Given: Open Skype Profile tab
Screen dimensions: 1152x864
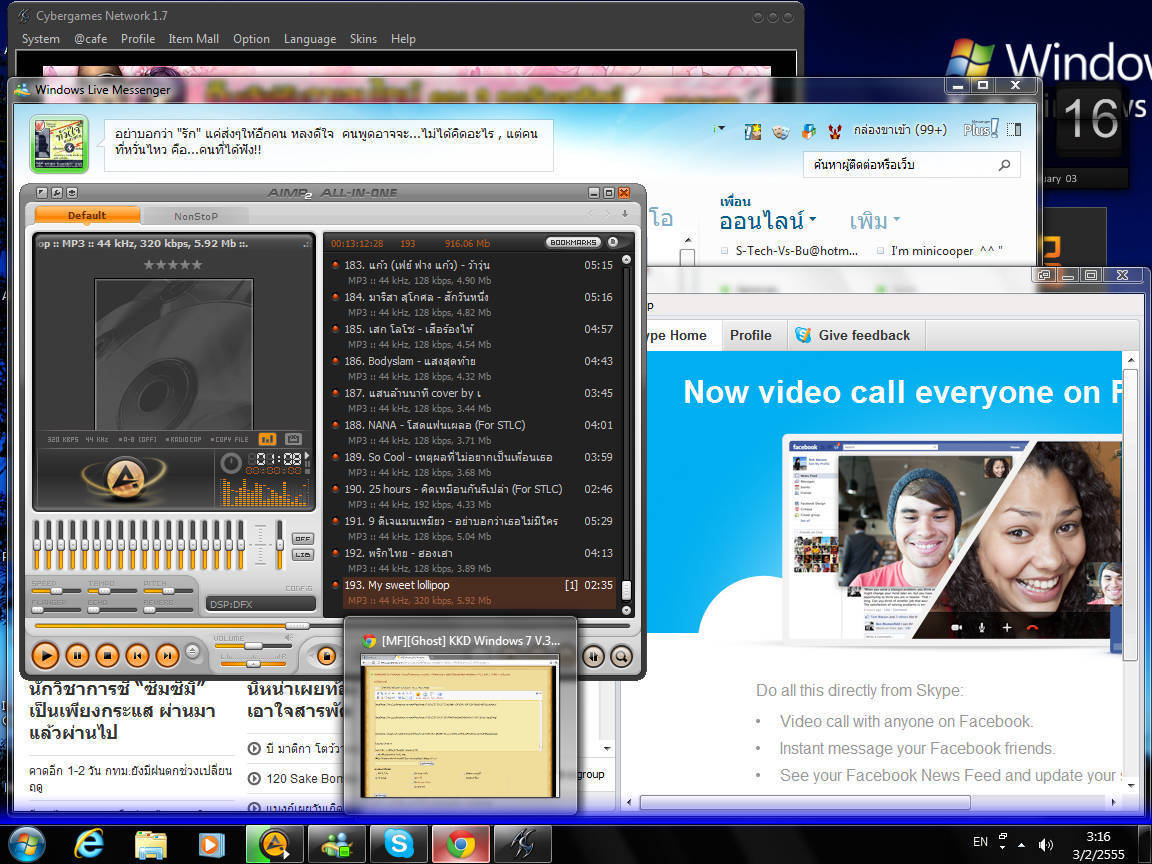Looking at the screenshot, I should click(751, 335).
